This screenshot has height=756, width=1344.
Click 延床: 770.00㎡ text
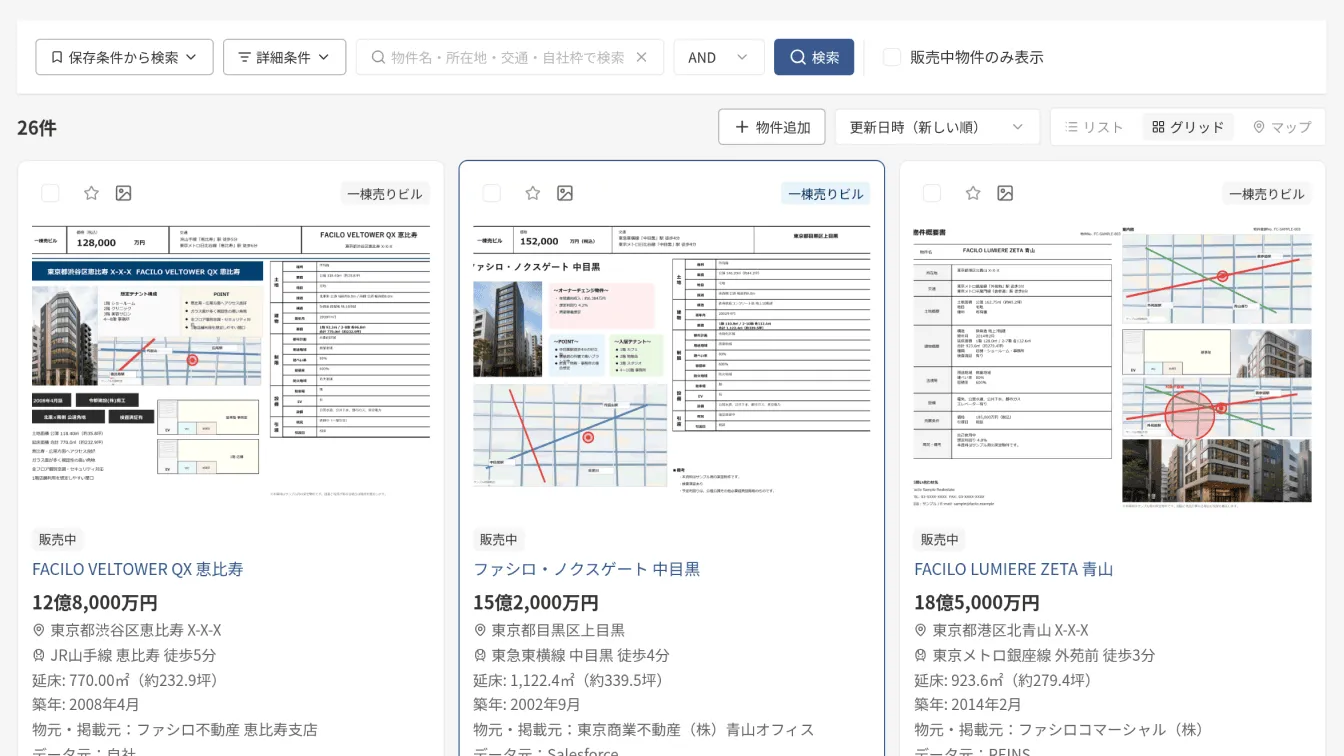125,680
